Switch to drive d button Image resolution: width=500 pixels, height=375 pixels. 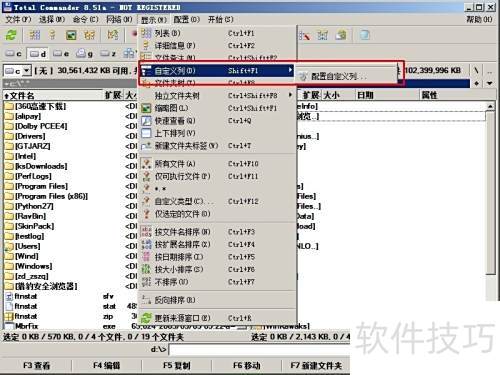pyautogui.click(x=37, y=53)
